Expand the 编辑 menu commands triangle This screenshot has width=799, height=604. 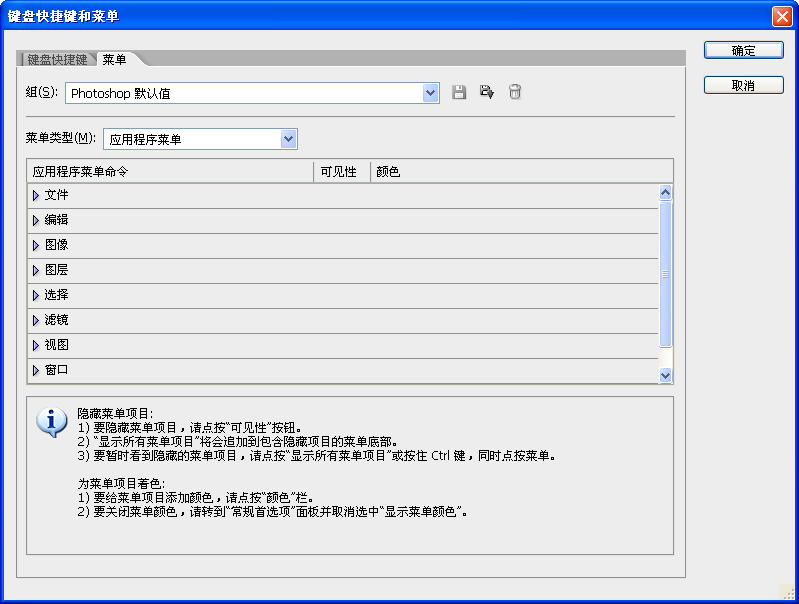click(36, 220)
